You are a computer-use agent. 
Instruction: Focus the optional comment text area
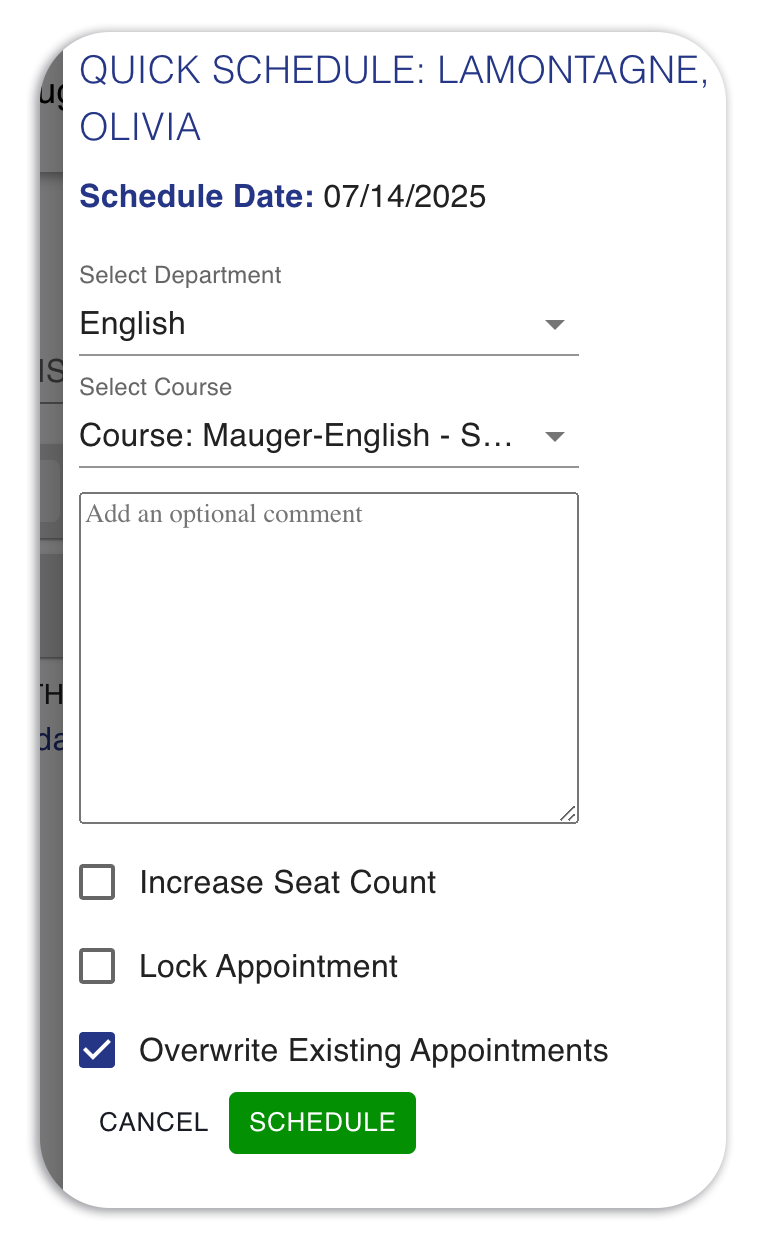point(329,658)
